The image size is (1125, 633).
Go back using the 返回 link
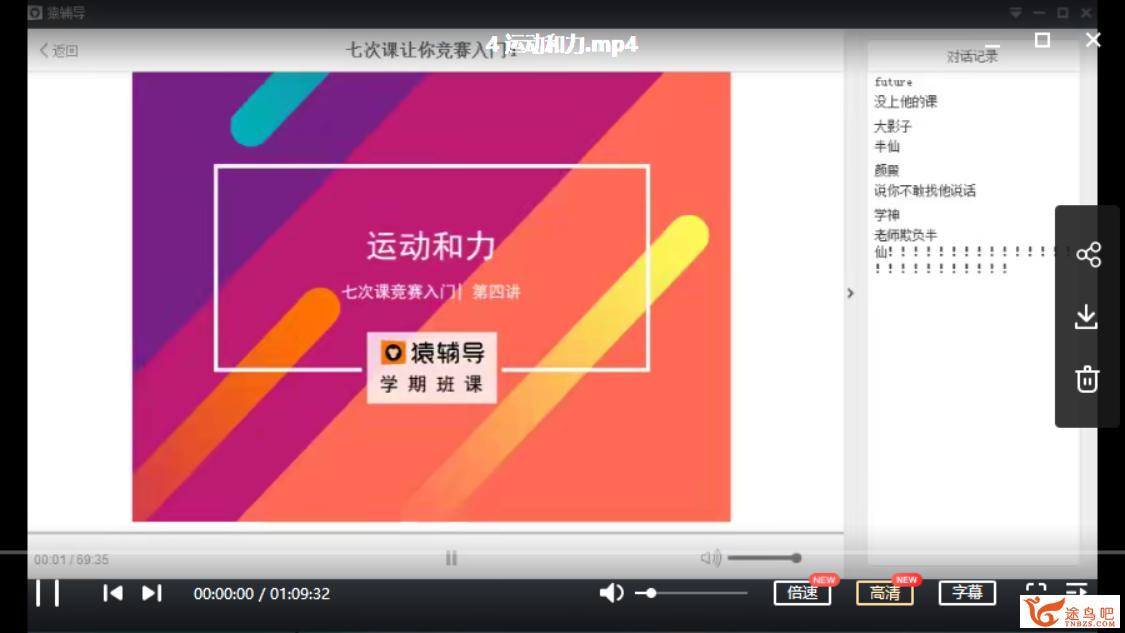click(x=59, y=50)
